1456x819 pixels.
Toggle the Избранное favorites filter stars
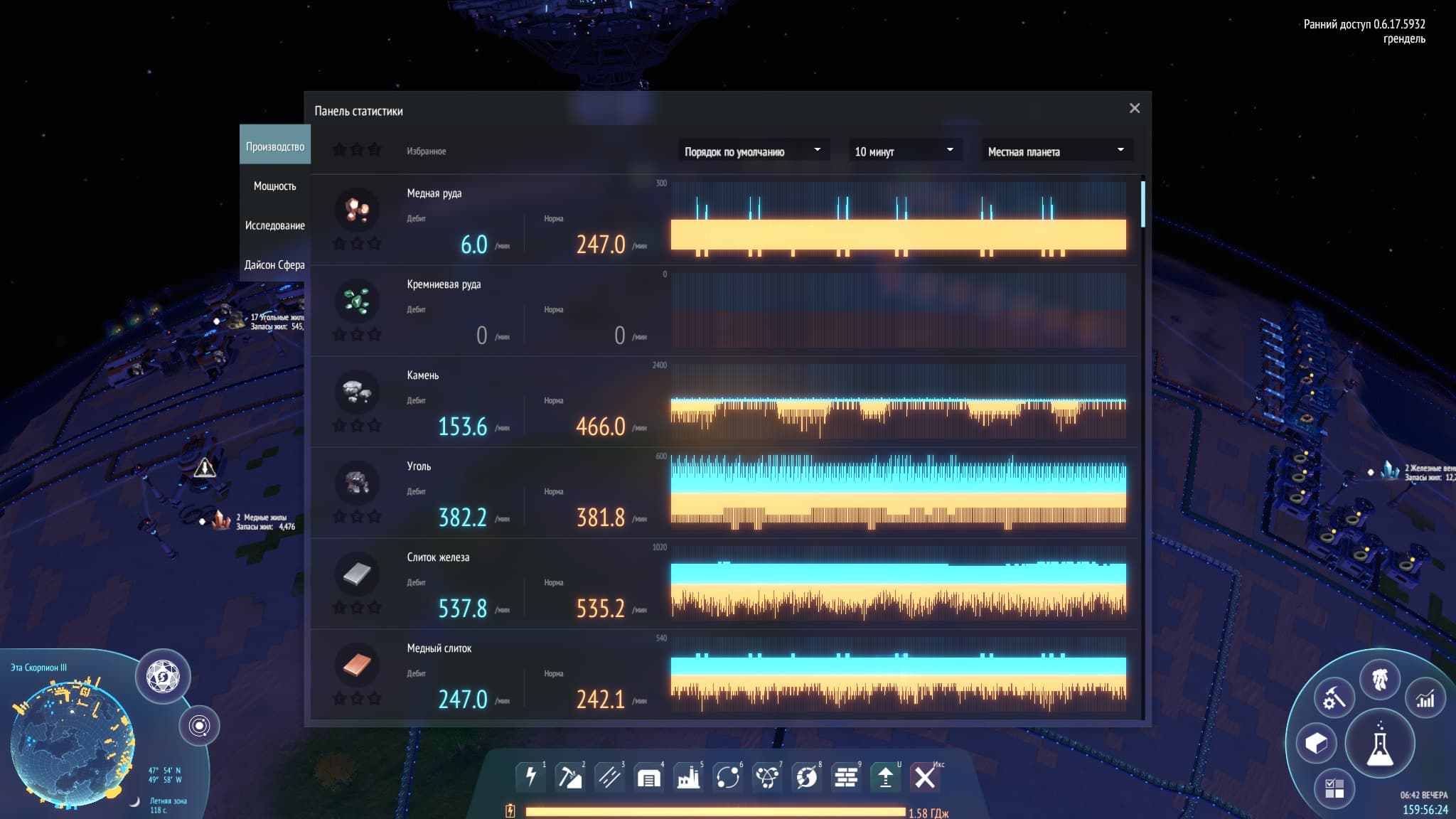pos(357,150)
